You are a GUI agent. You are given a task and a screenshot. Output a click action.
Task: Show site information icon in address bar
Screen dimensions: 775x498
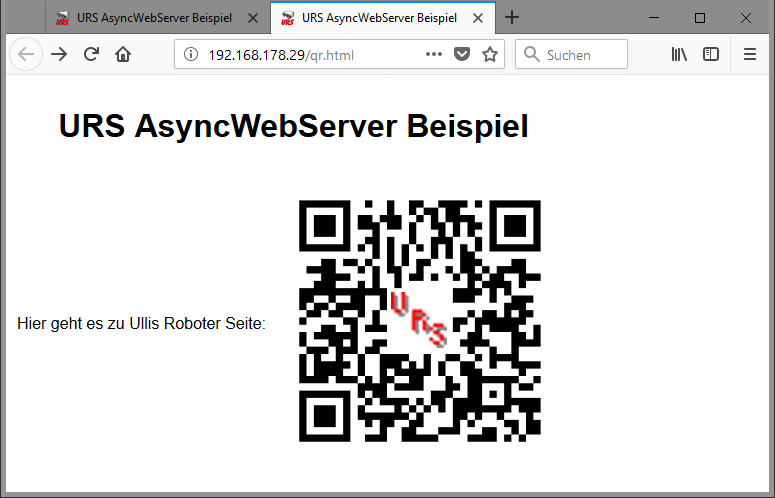191,54
